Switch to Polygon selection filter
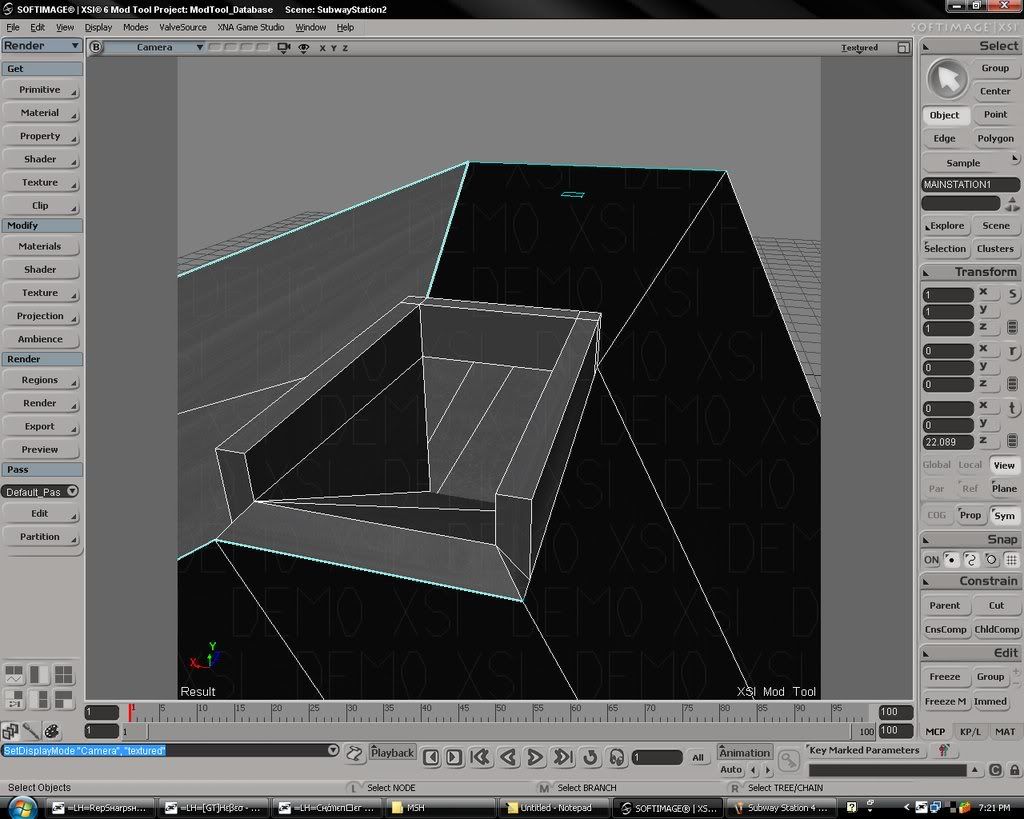 995,138
